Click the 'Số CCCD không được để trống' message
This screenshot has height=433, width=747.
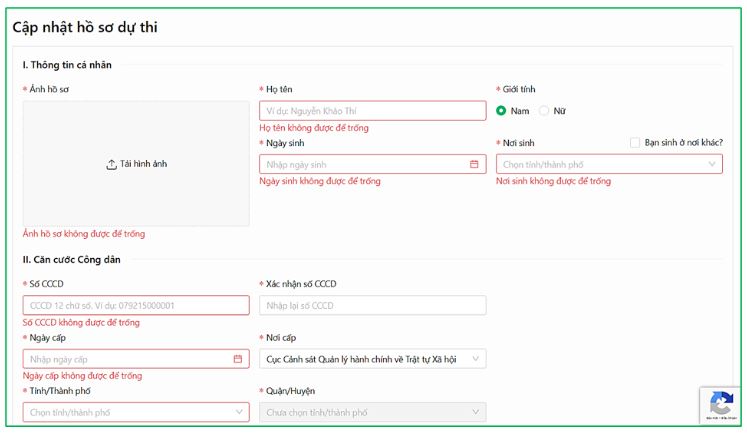(81, 322)
